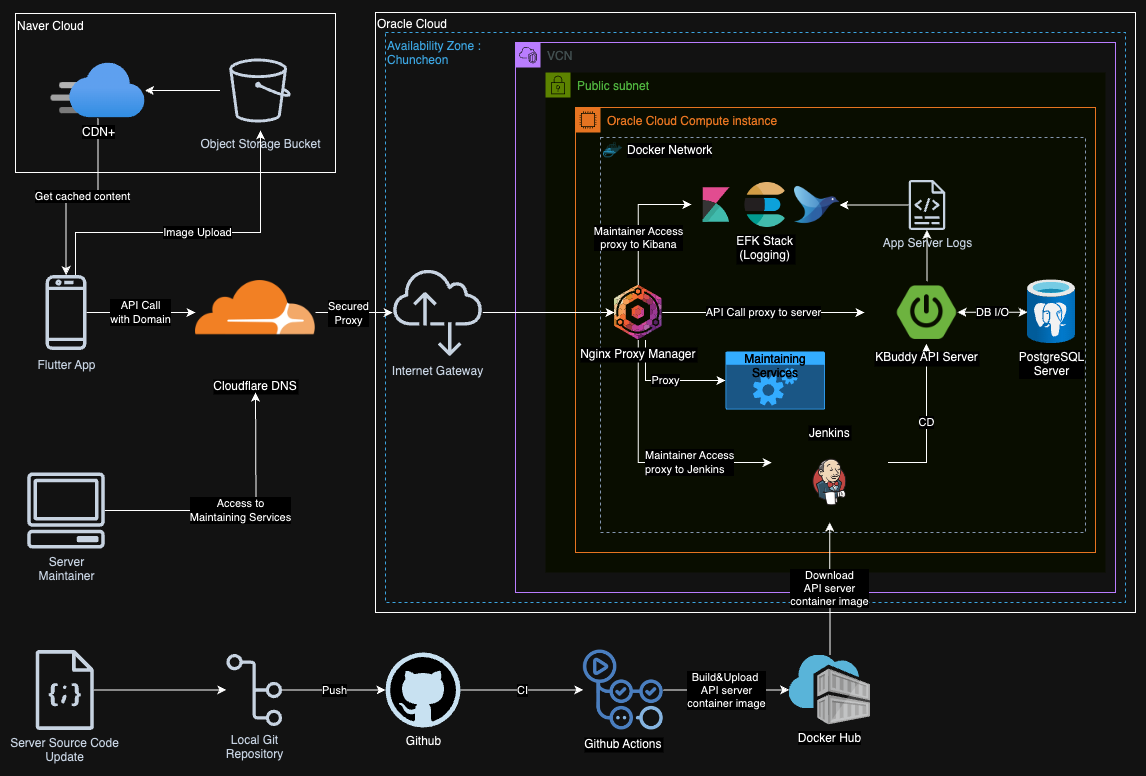Select the 'Secured Proxy' label

click(349, 313)
